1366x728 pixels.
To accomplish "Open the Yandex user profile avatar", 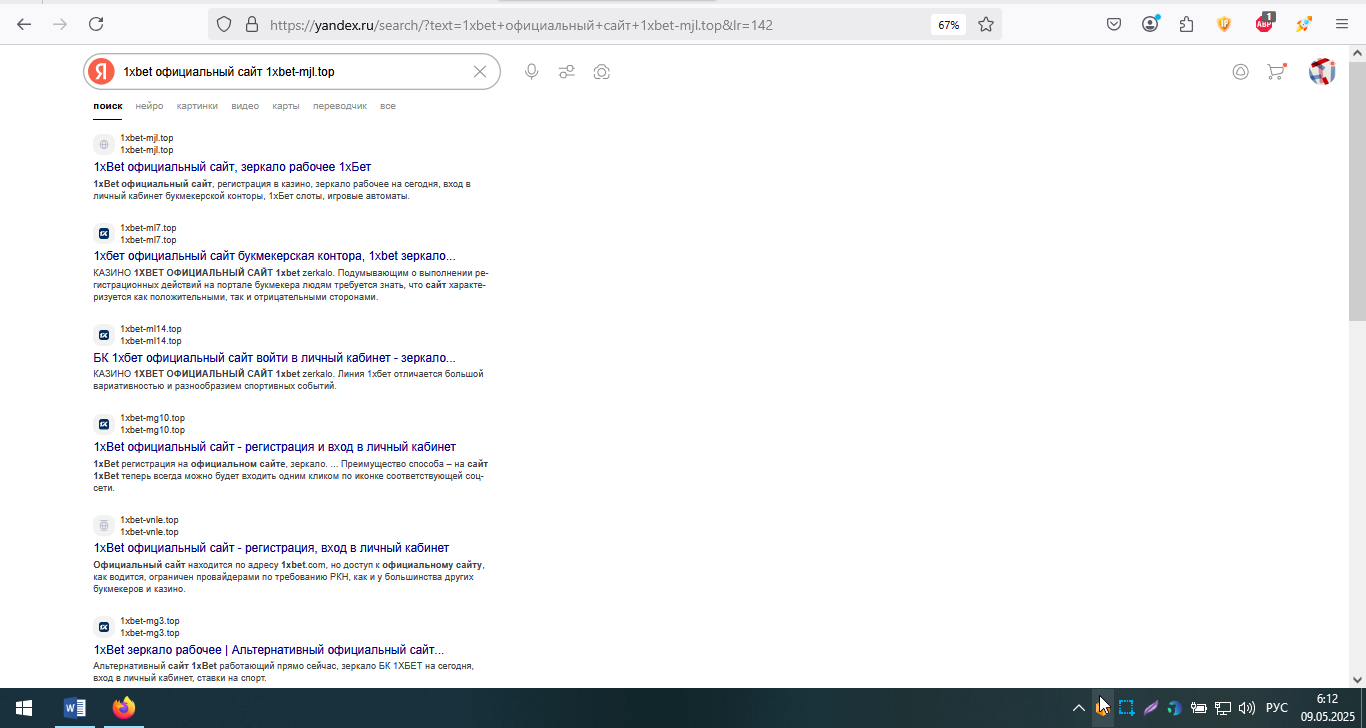I will click(1322, 72).
